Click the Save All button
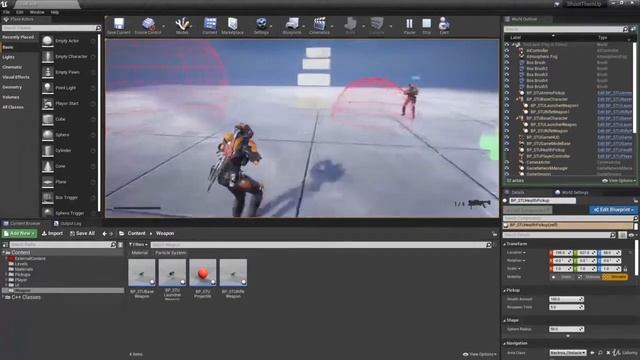Image resolution: width=640 pixels, height=360 pixels. click(x=82, y=233)
